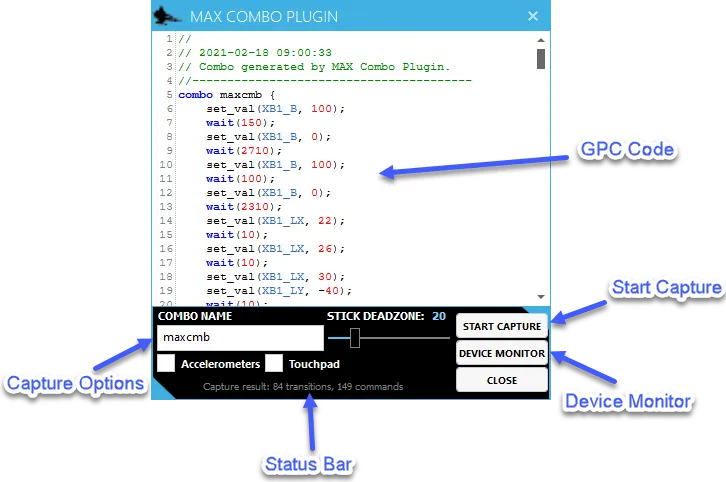Click the code editor scrollbar thumb

click(541, 58)
